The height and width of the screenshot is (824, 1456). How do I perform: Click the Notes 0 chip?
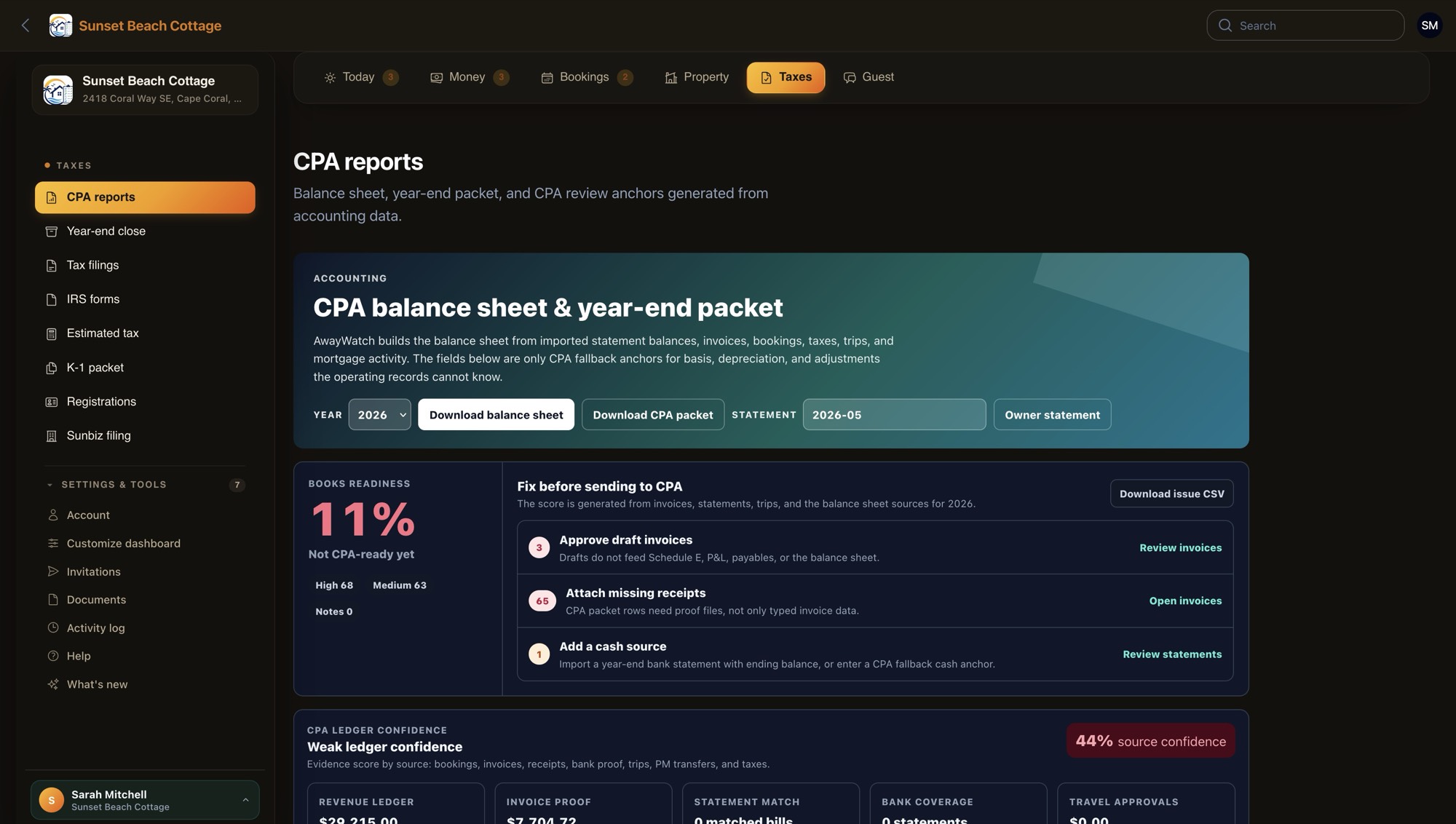pos(334,611)
